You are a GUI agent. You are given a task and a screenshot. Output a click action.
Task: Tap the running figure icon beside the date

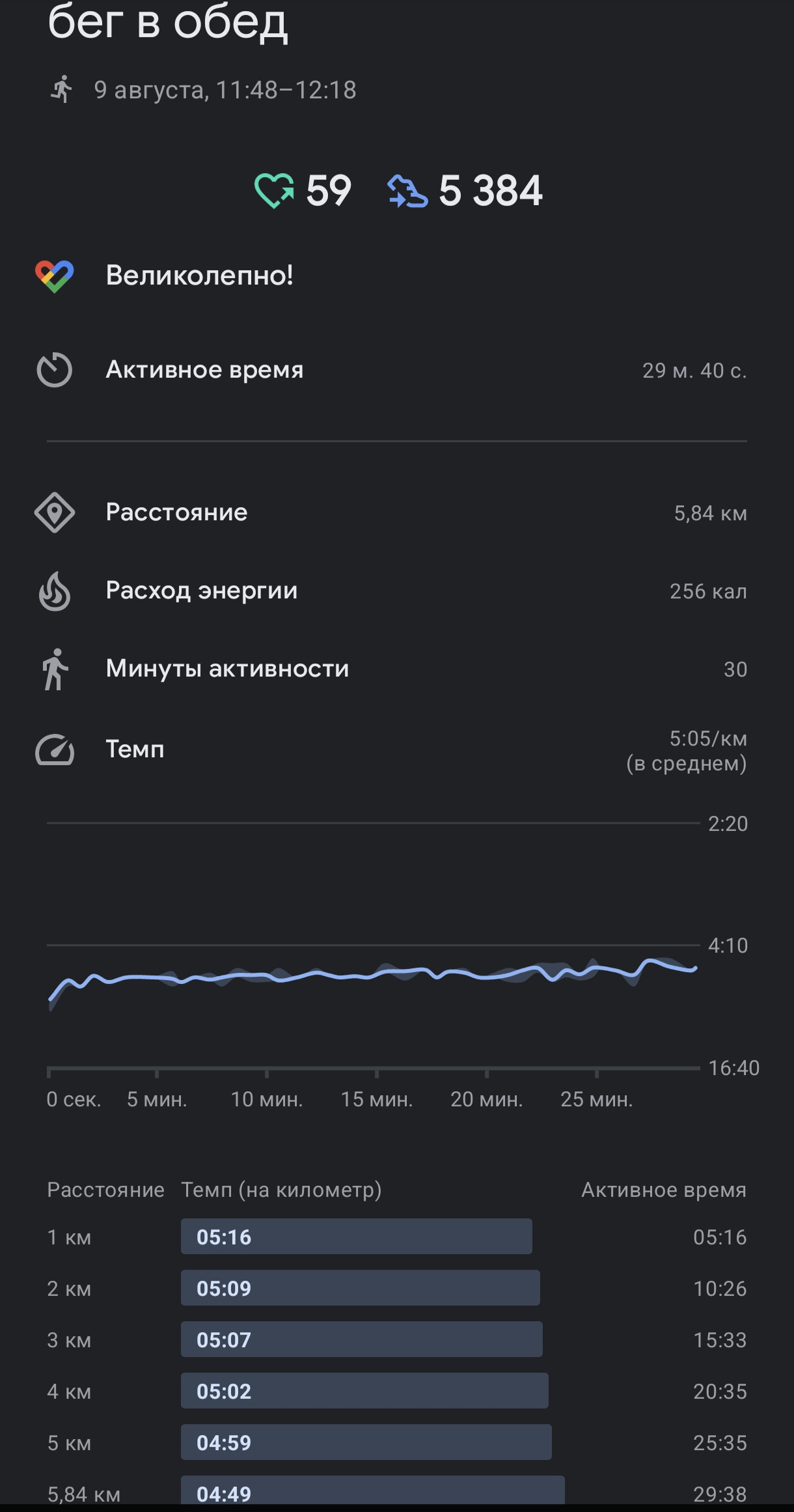62,89
